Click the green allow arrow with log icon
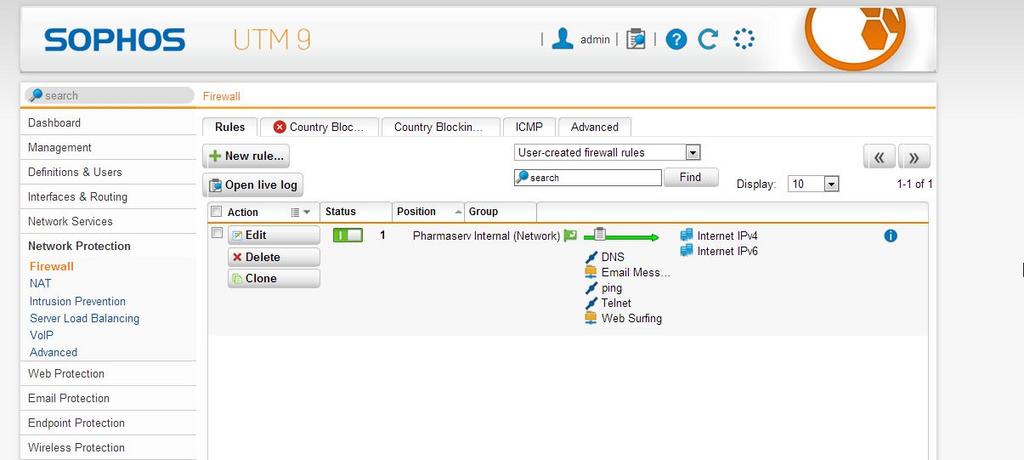This screenshot has width=1024, height=460. [x=620, y=235]
